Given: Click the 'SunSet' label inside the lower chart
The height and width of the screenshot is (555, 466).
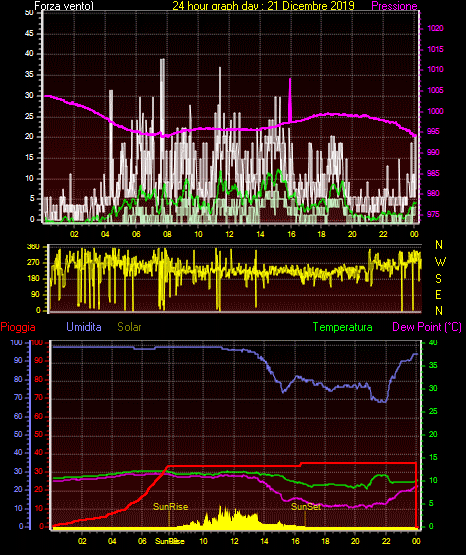Looking at the screenshot, I should click(x=306, y=507).
